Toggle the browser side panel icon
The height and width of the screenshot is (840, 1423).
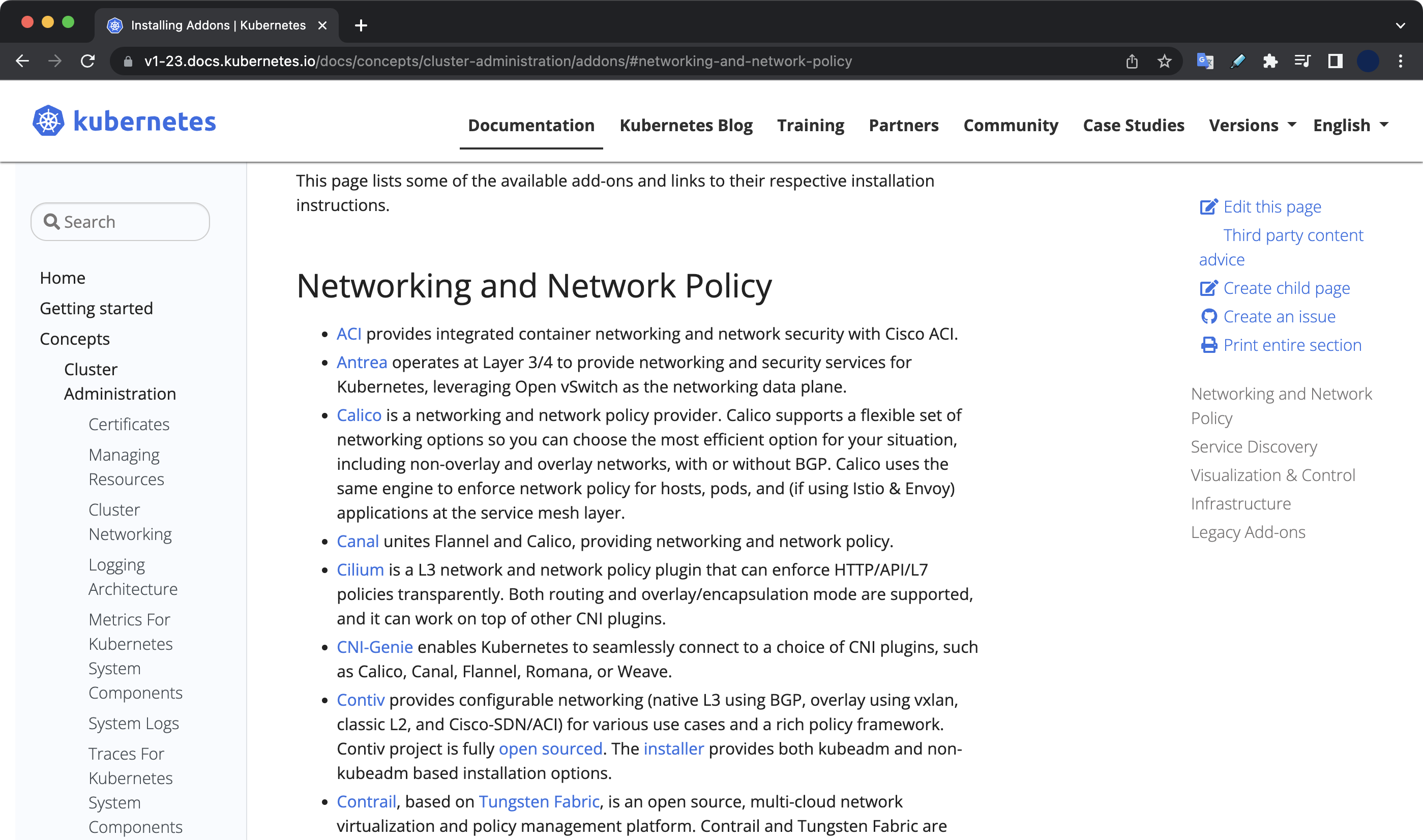tap(1335, 61)
